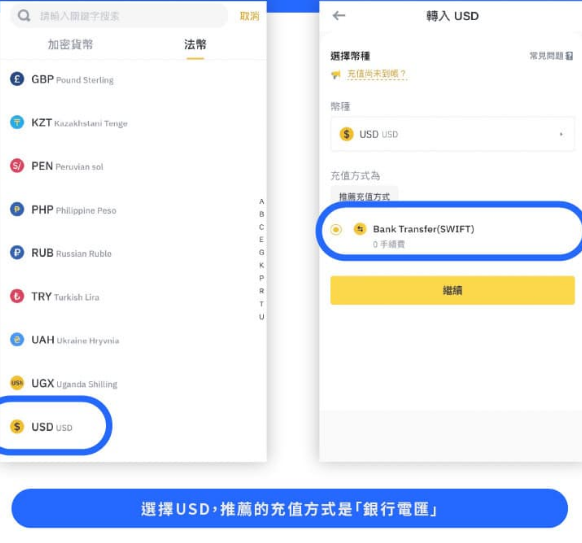This screenshot has height=543, width=582.
Task: Jump to letter K in index
Action: pos(262,265)
